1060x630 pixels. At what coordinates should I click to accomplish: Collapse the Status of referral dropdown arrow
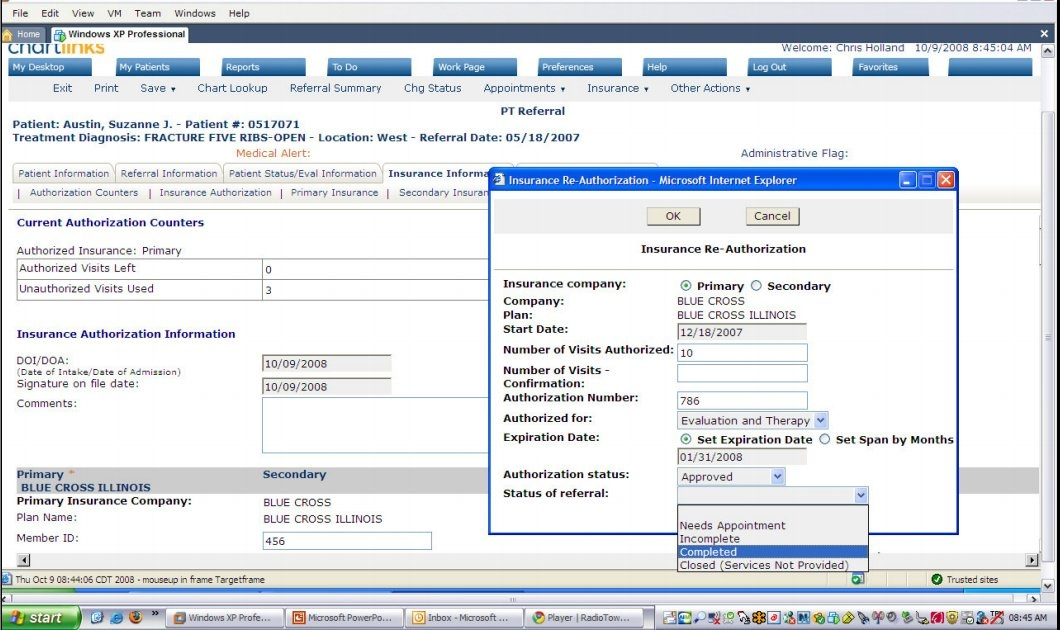[x=861, y=495]
